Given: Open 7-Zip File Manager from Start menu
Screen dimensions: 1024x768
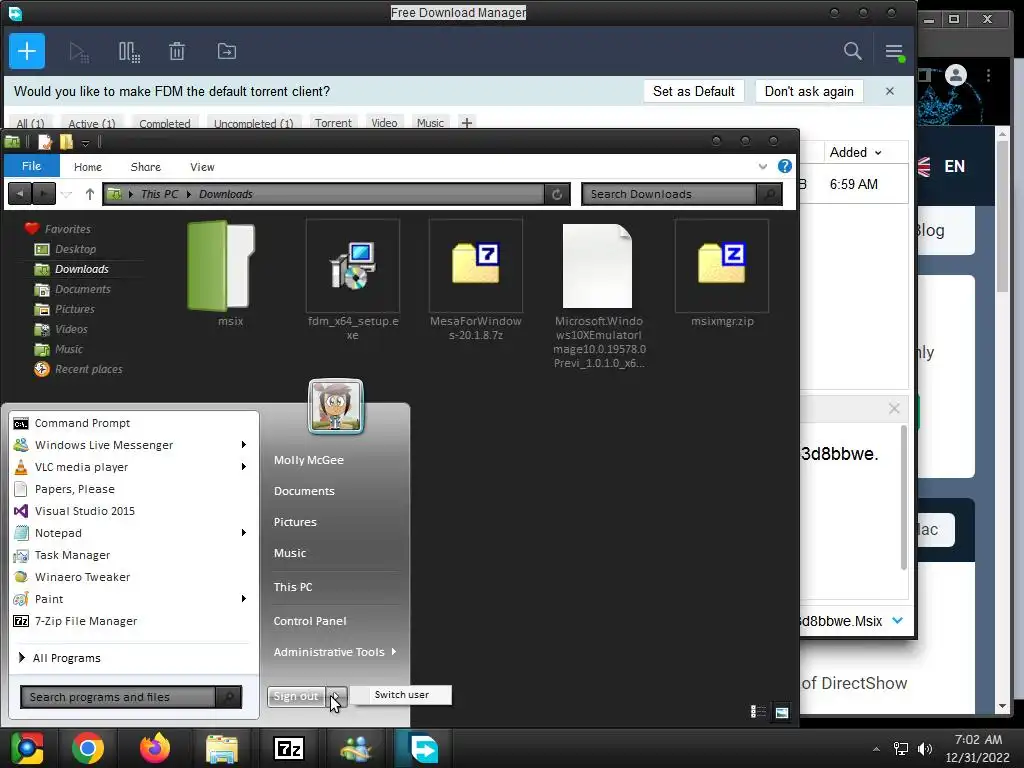Looking at the screenshot, I should (86, 621).
